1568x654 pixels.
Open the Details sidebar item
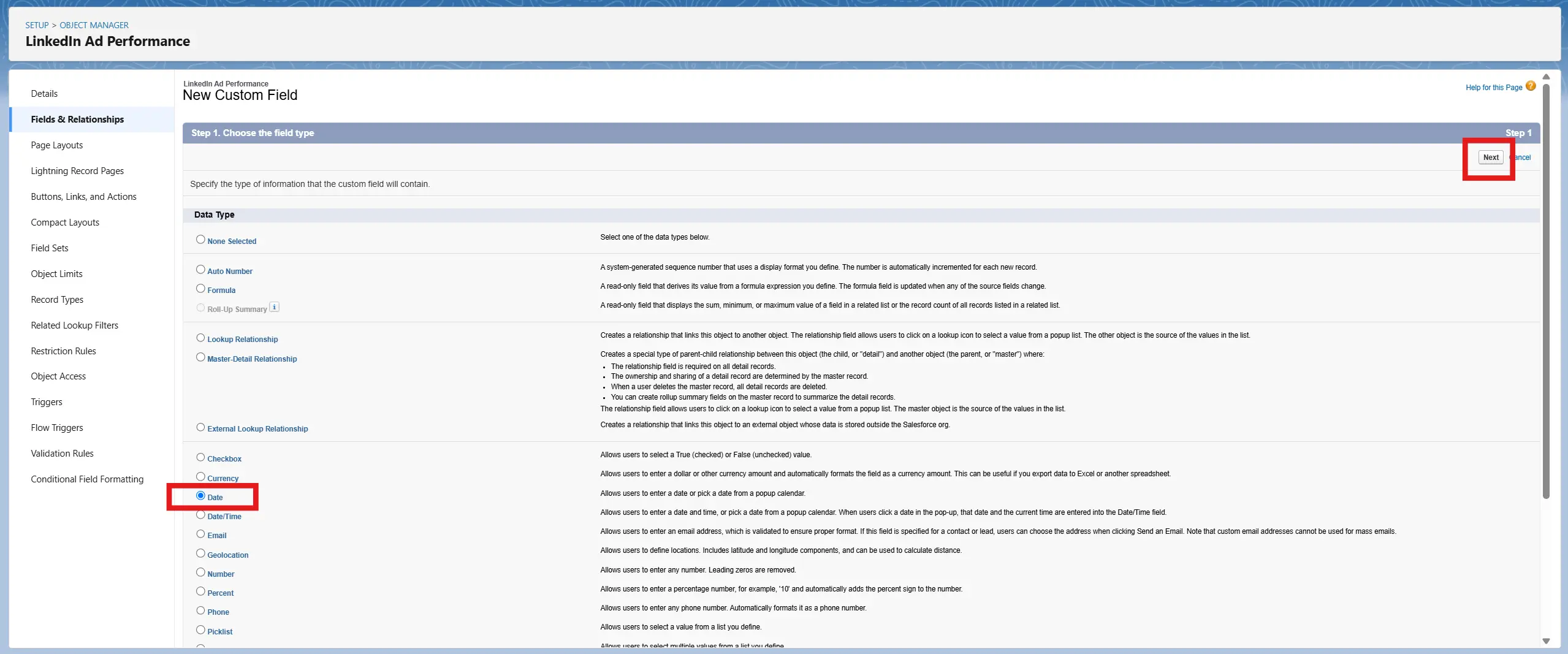click(x=44, y=94)
